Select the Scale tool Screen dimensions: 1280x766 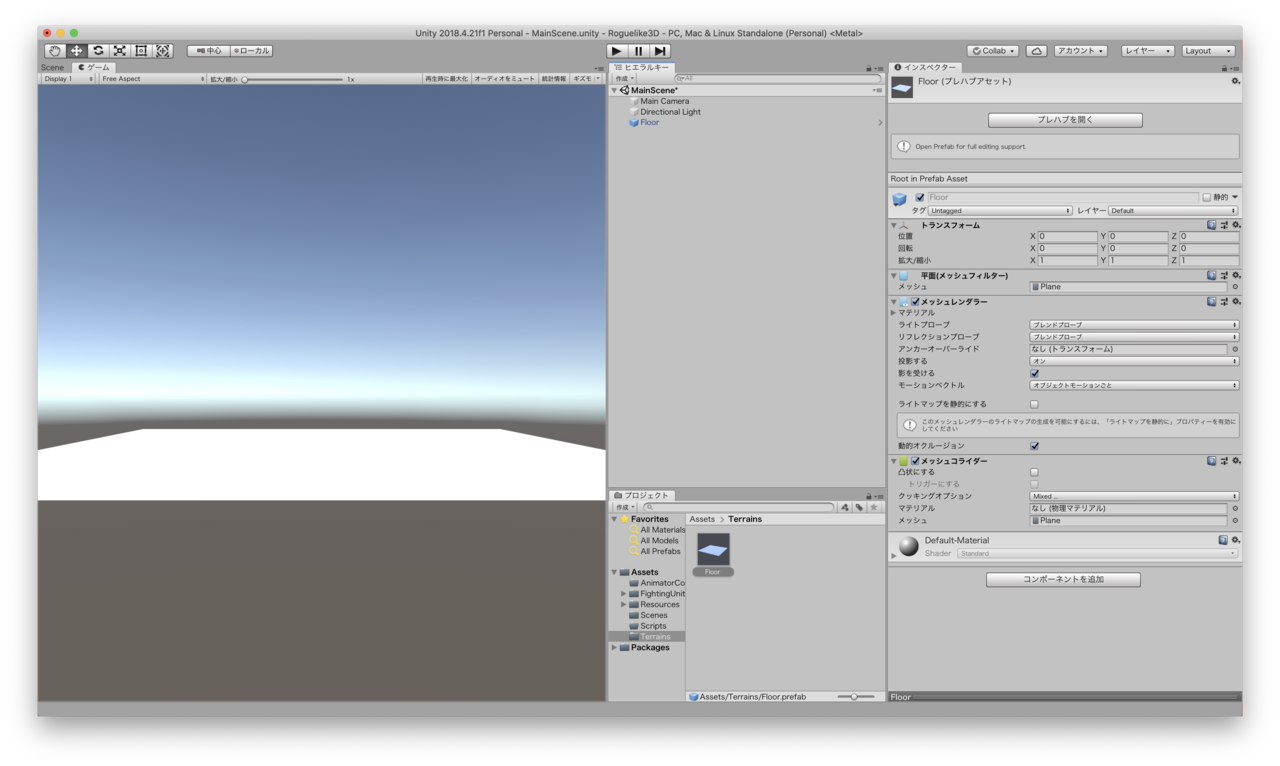(120, 51)
